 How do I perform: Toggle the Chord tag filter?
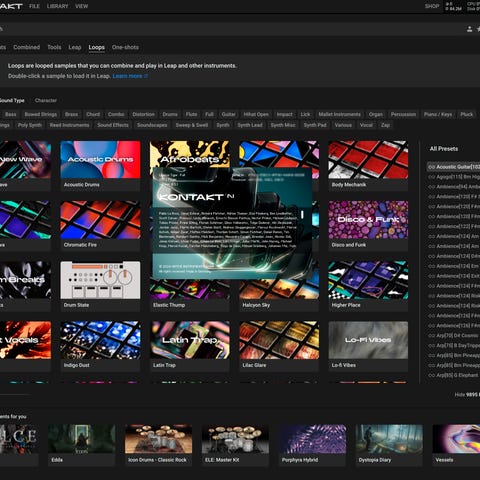(93, 114)
